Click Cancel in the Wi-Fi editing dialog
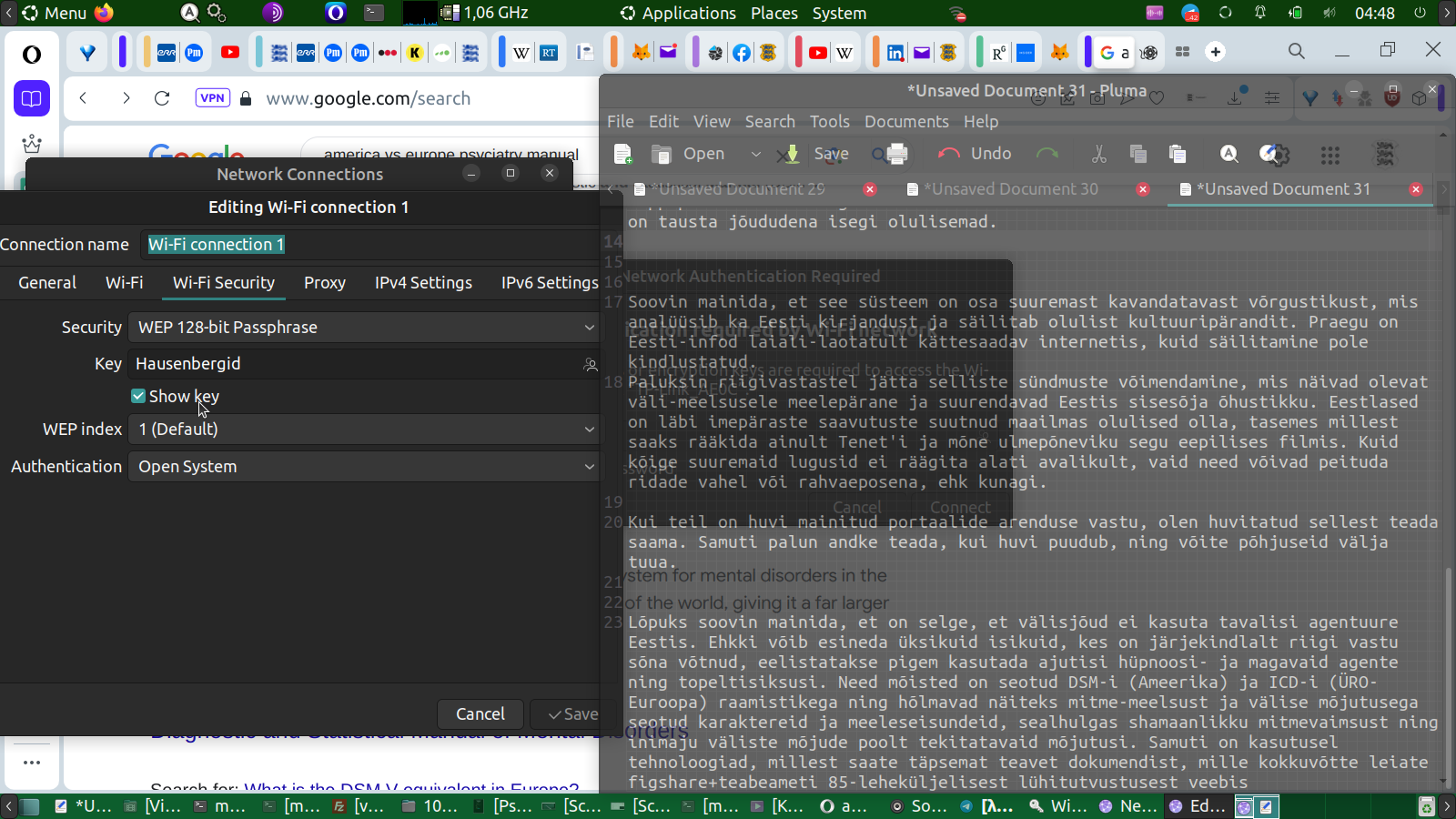This screenshot has width=1456, height=819. coord(480,714)
